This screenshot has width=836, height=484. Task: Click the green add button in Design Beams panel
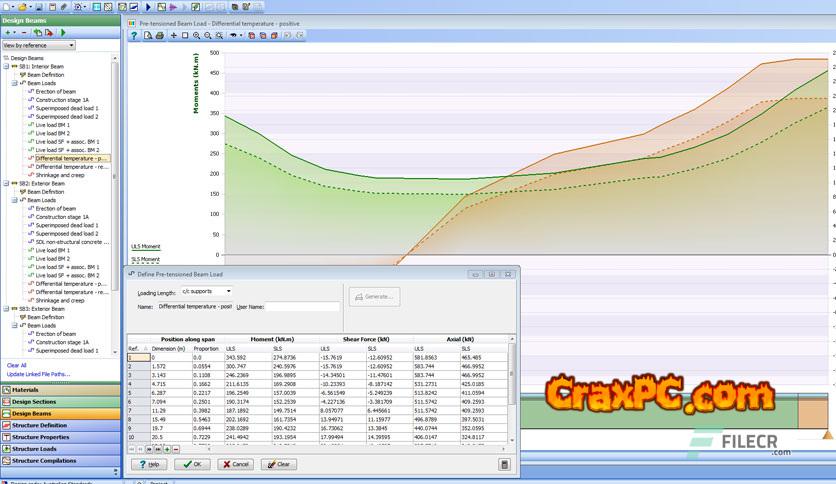point(7,33)
